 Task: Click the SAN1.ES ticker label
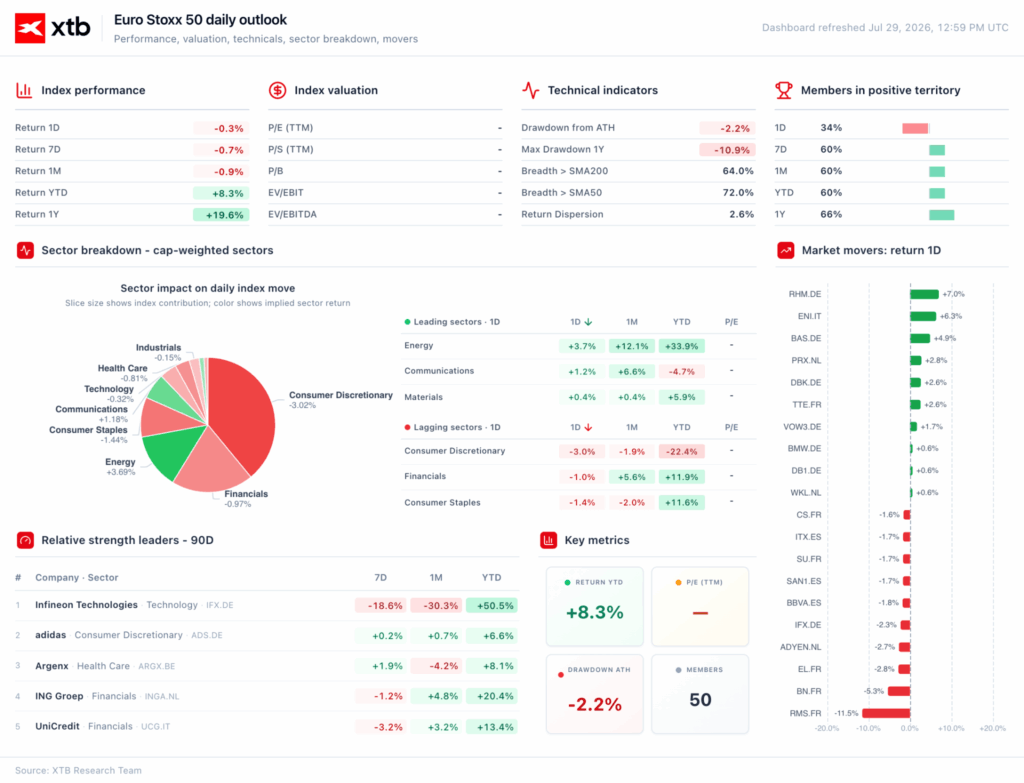804,581
